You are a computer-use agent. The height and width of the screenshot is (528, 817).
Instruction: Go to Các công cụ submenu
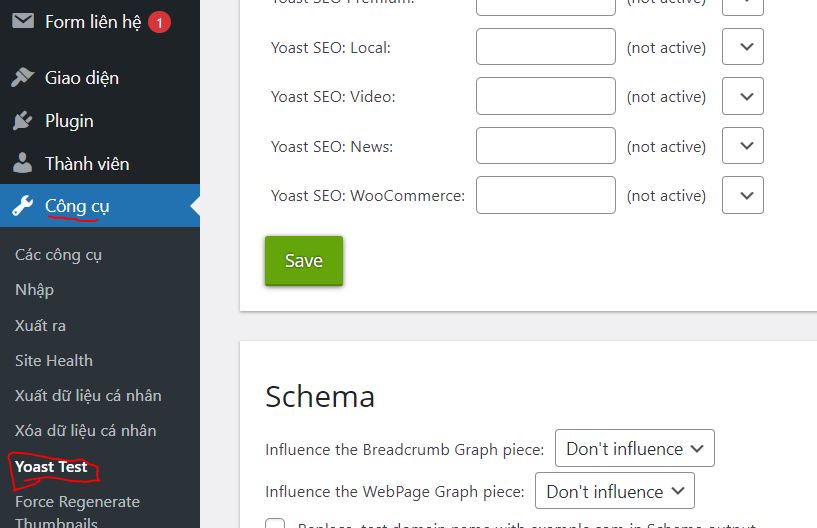(x=58, y=255)
